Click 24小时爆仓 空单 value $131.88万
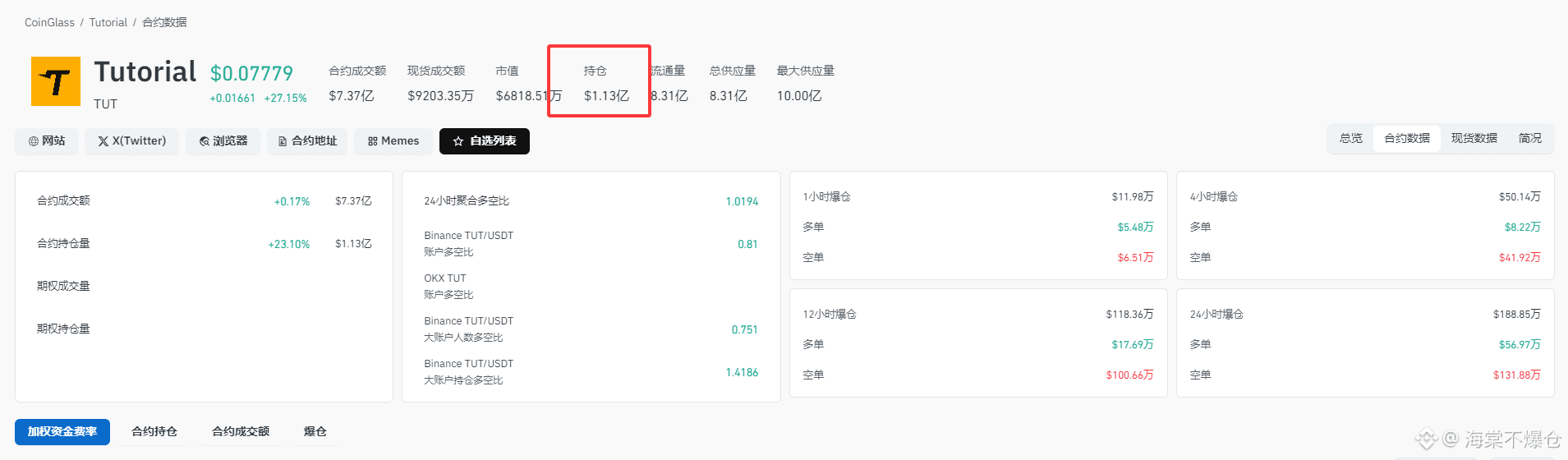The width and height of the screenshot is (1568, 460). [x=1516, y=375]
